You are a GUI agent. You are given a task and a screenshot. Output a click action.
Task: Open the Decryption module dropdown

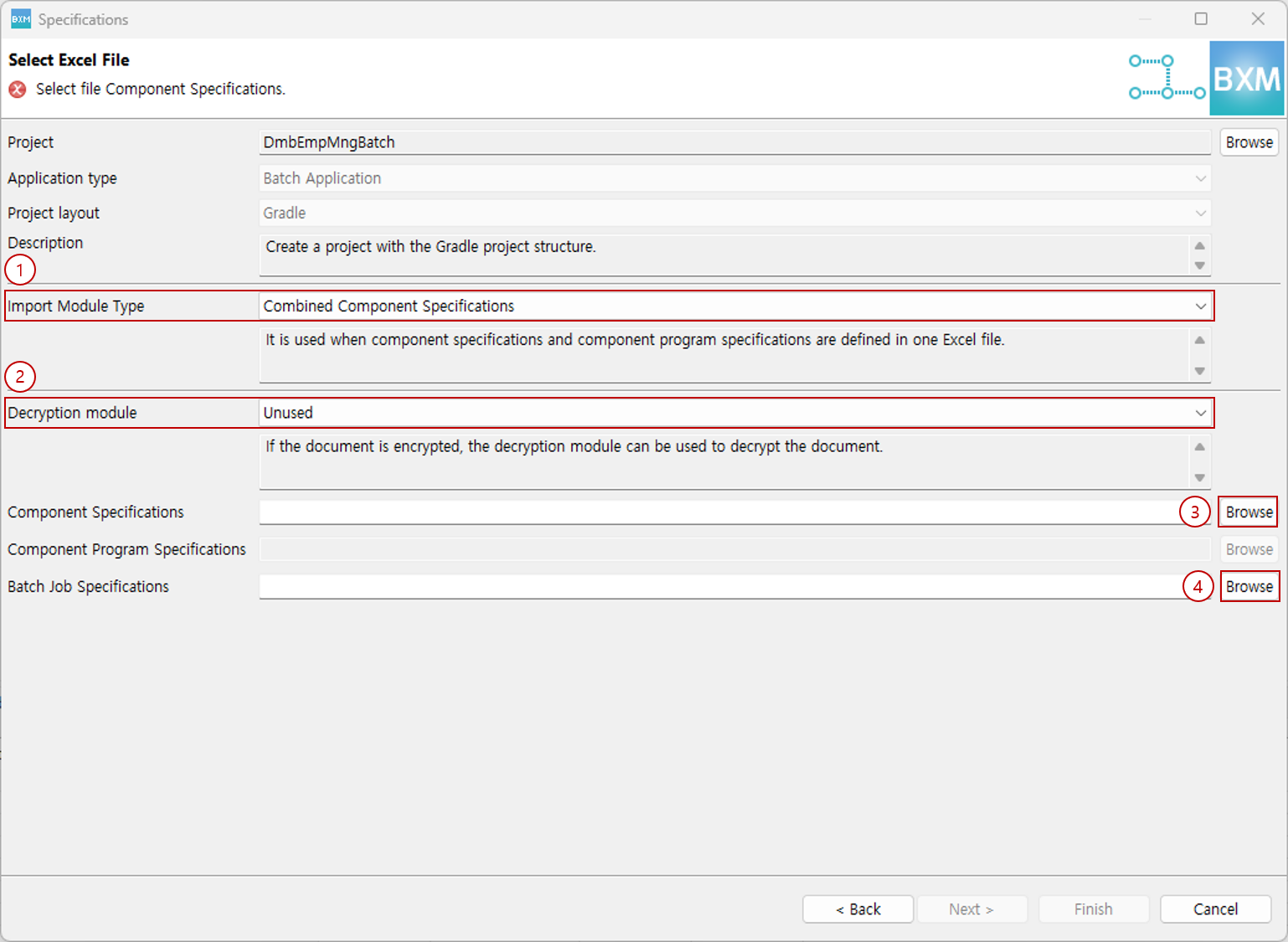[1201, 413]
